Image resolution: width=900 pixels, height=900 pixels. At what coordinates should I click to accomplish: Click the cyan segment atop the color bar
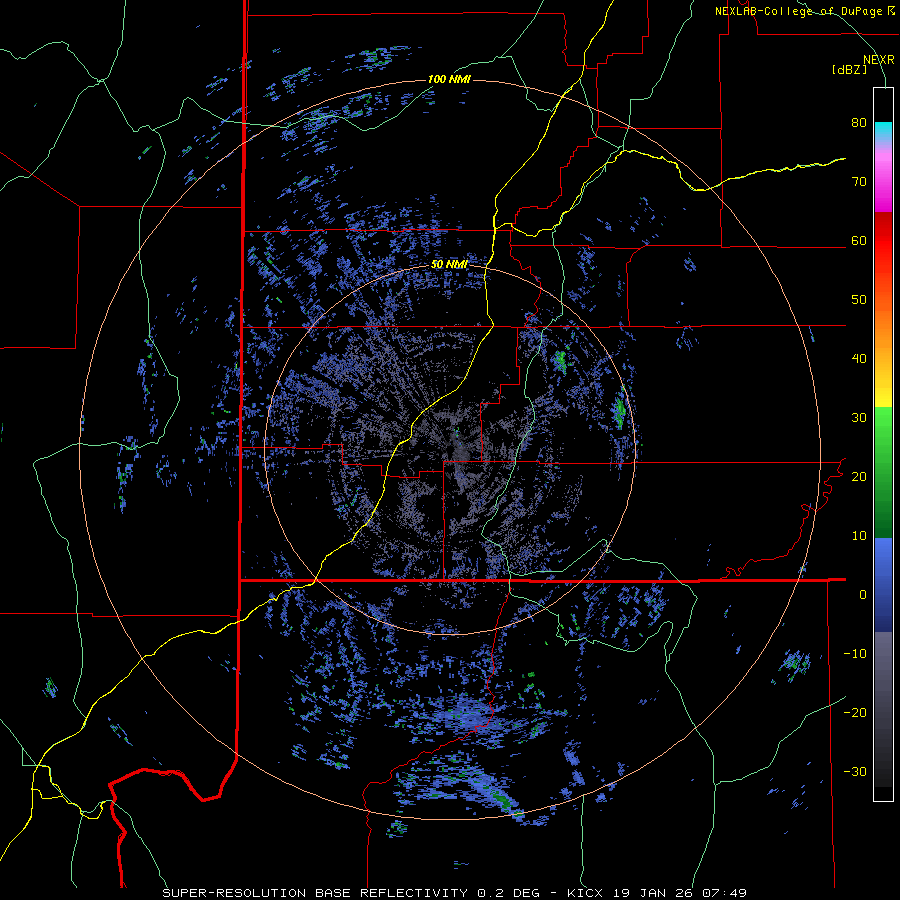click(883, 129)
